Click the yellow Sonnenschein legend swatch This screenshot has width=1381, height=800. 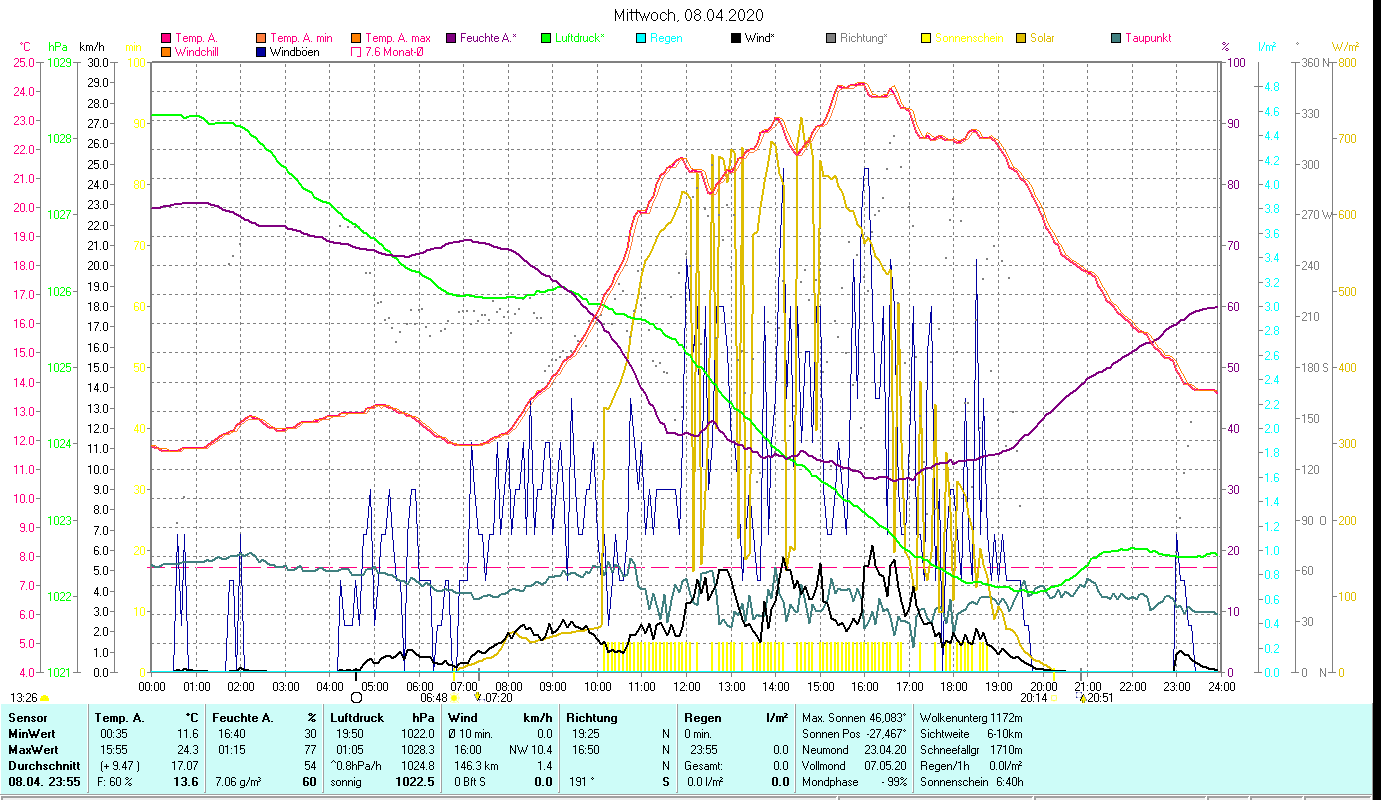pos(925,39)
